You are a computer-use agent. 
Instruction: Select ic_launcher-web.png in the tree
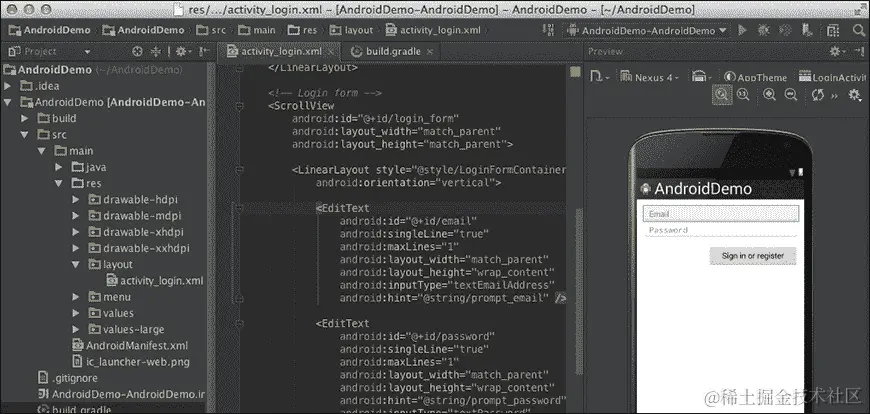[x=131, y=362]
